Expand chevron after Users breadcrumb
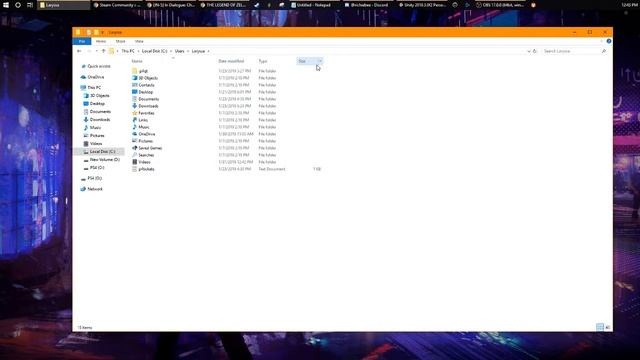Image resolution: width=640 pixels, height=360 pixels. click(x=188, y=51)
